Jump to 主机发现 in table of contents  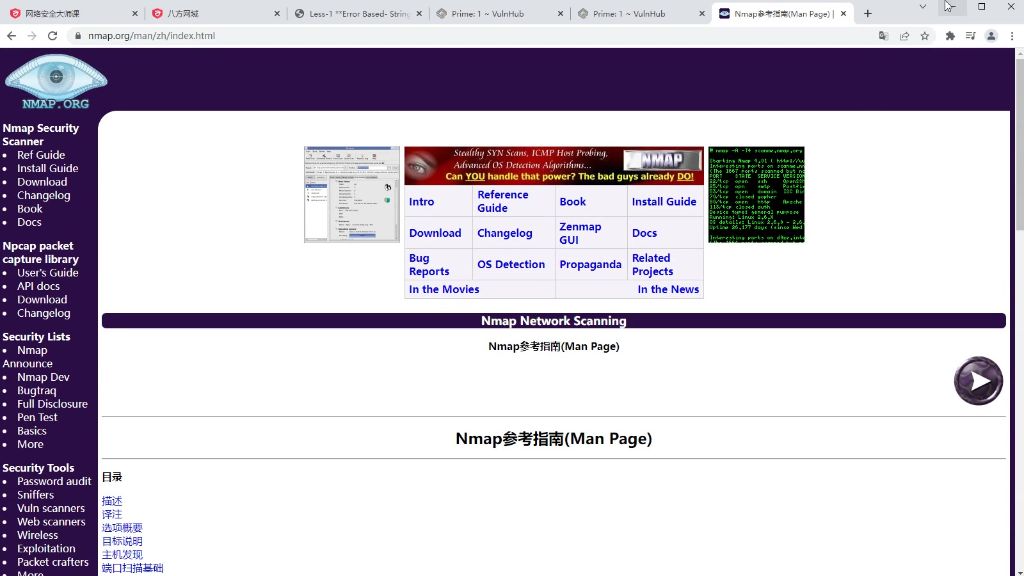click(x=122, y=554)
